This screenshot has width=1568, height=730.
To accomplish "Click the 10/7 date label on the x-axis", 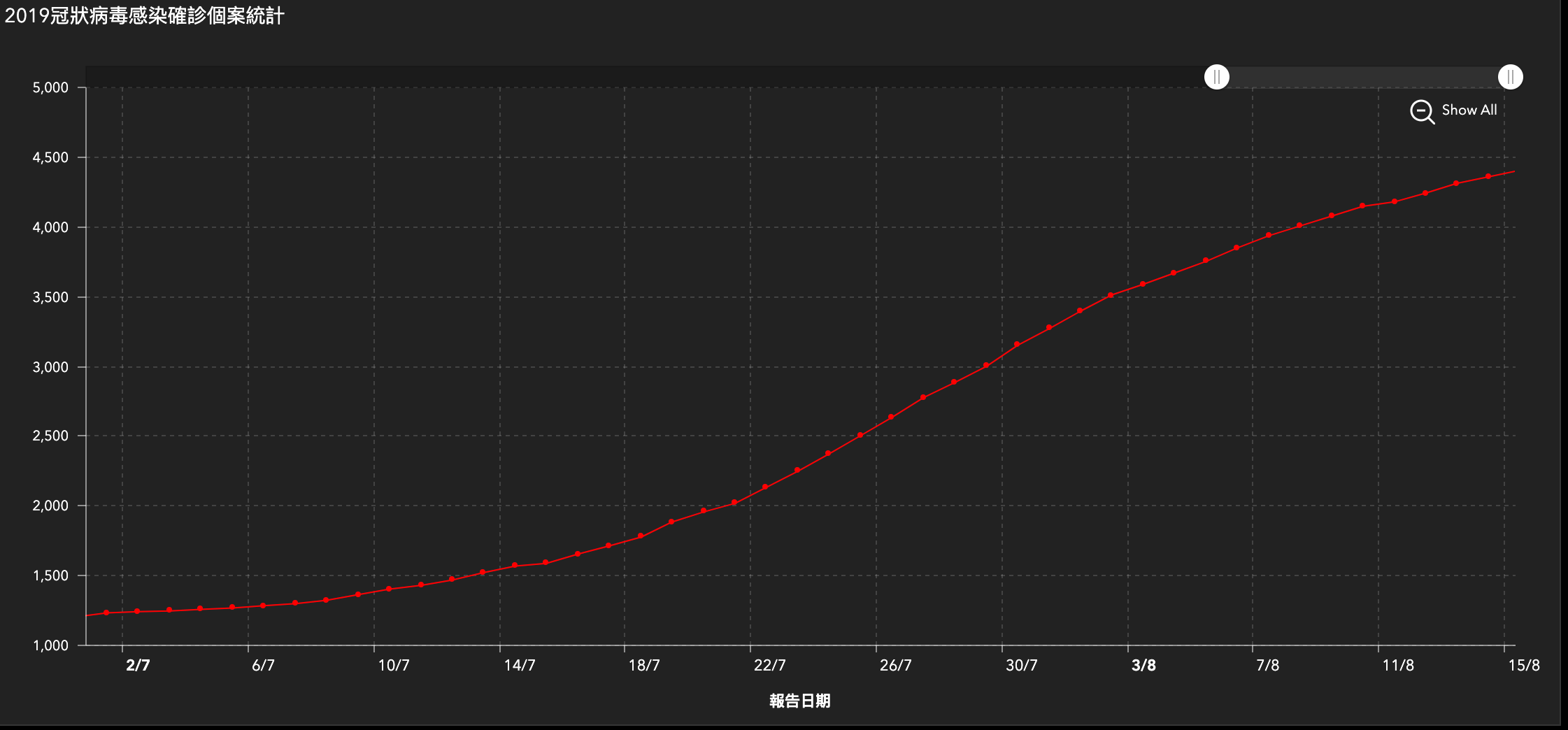I will click(x=394, y=665).
